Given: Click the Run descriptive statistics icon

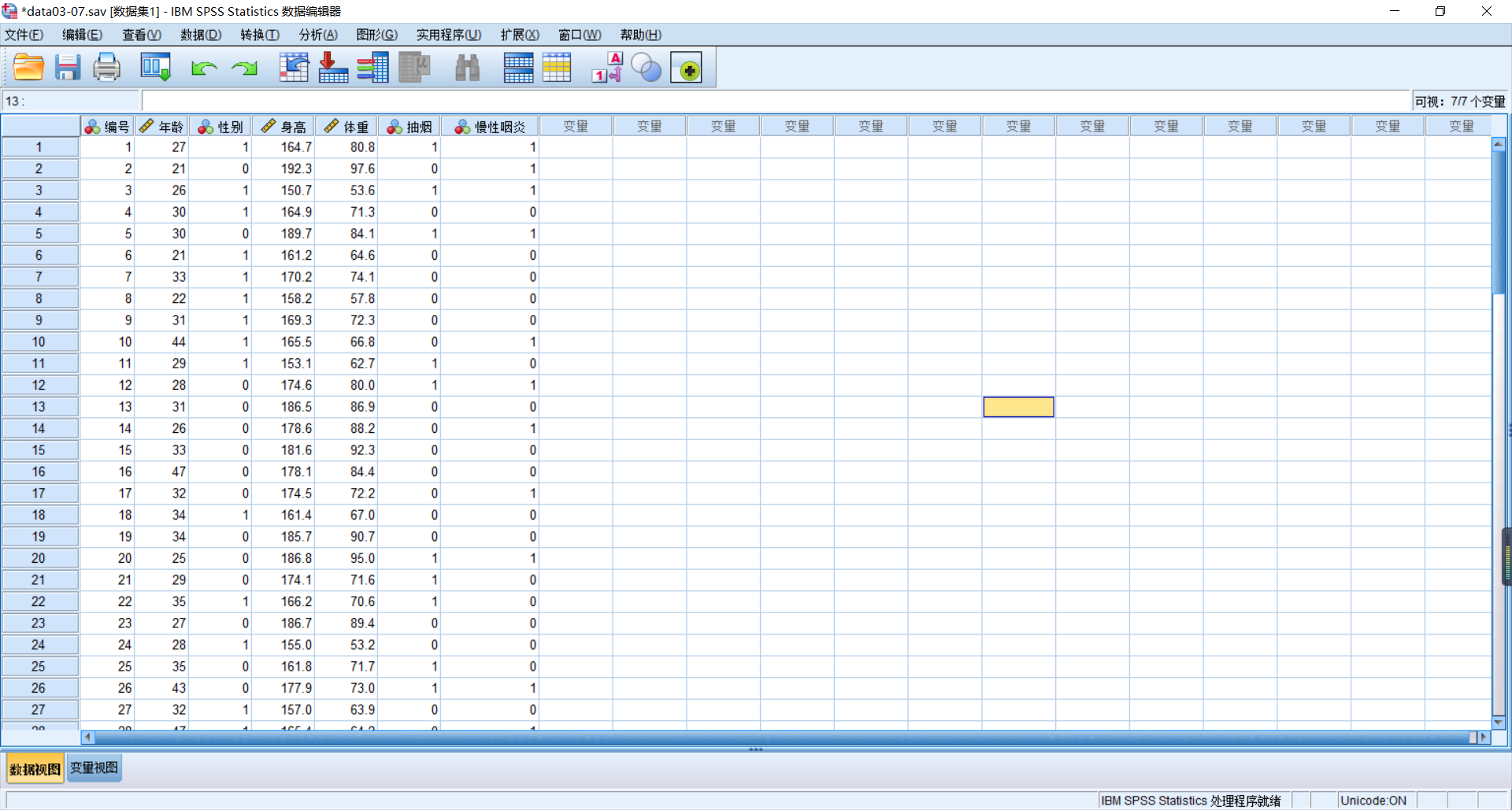Looking at the screenshot, I should click(x=414, y=68).
